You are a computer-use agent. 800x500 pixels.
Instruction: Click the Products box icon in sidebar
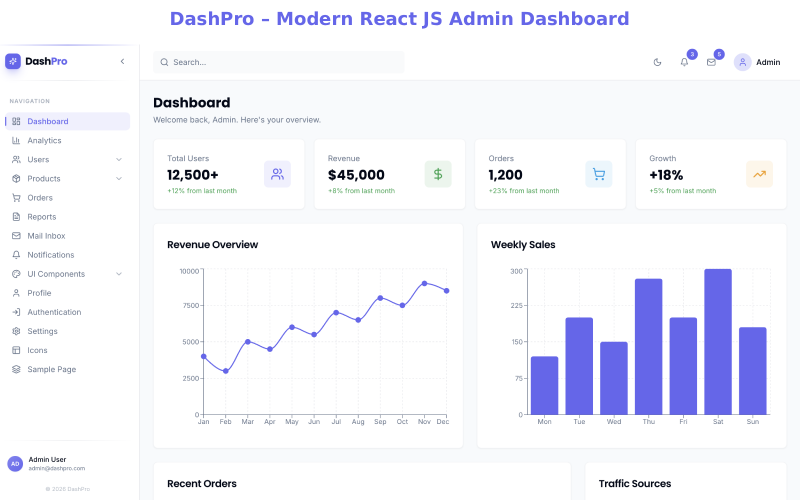[x=16, y=179]
